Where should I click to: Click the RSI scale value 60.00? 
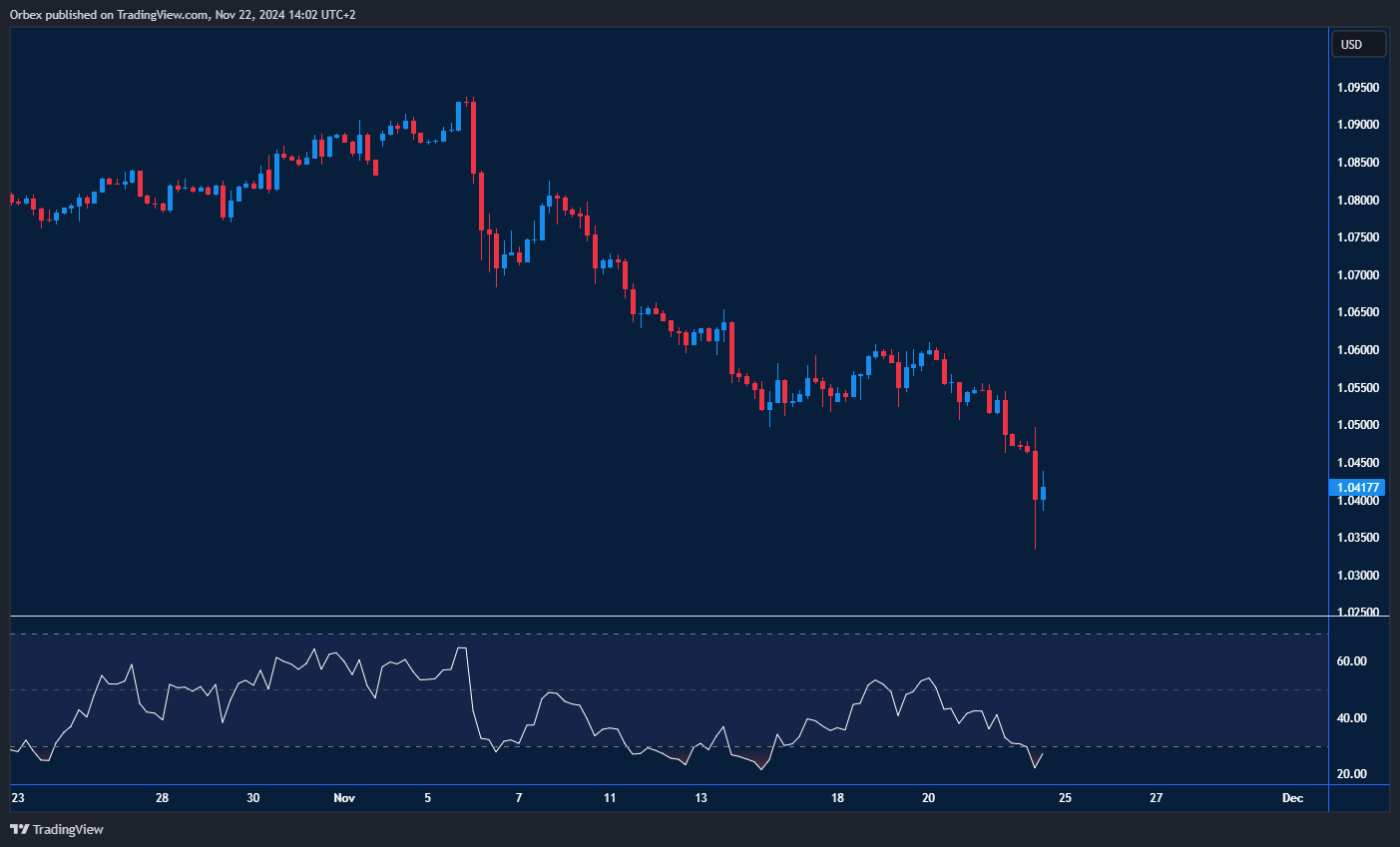click(1352, 661)
